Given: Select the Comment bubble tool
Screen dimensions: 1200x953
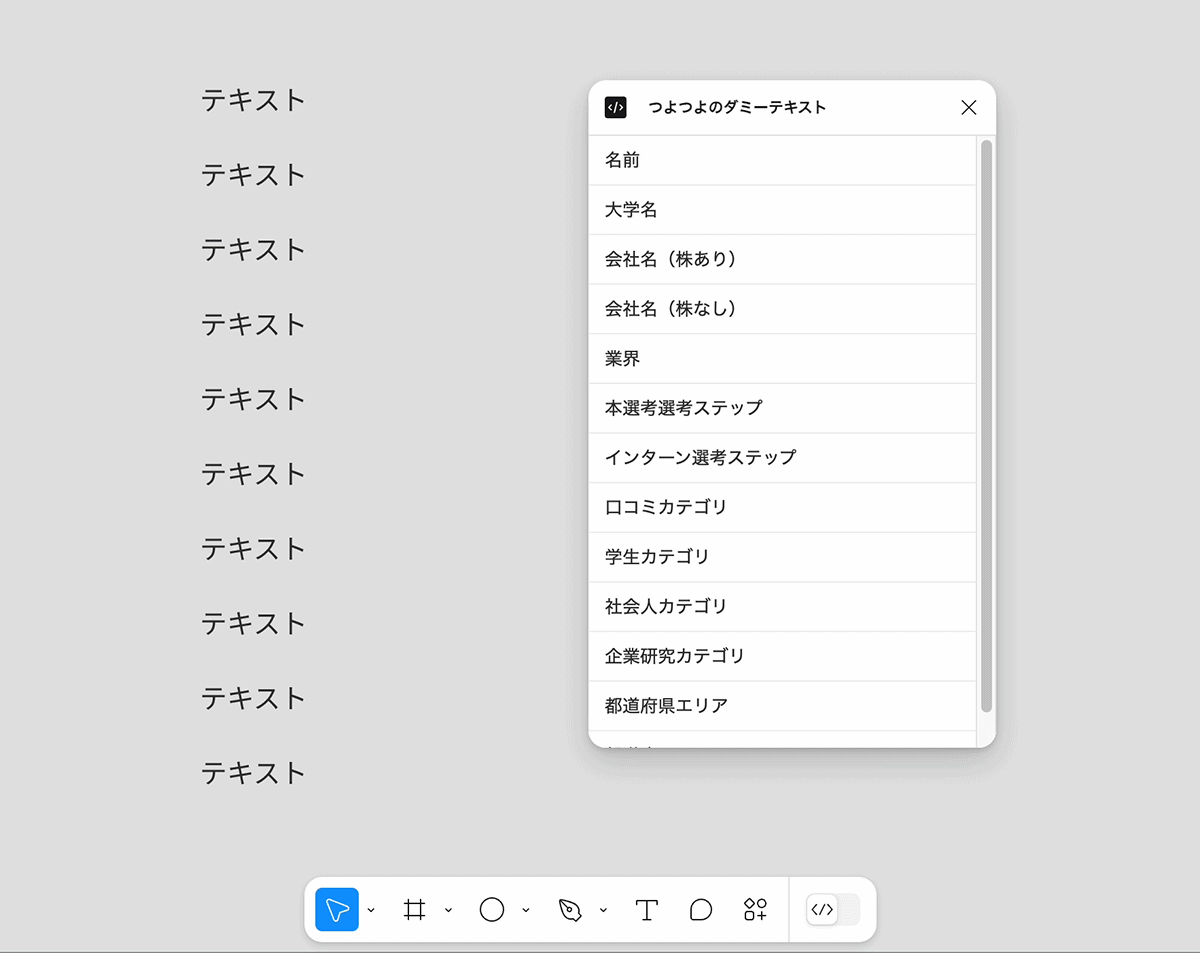Looking at the screenshot, I should pos(701,910).
